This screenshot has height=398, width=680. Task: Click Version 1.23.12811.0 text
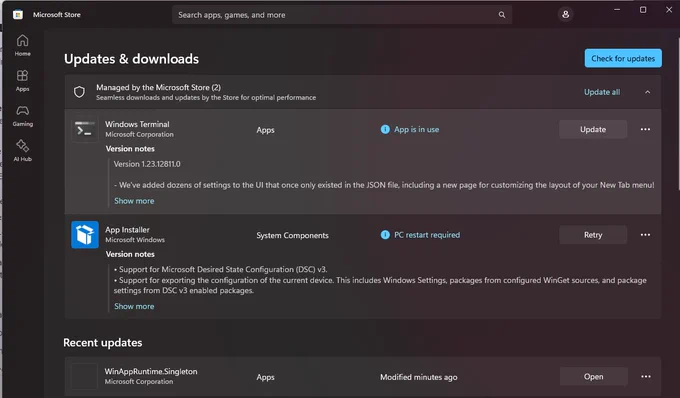[147, 164]
